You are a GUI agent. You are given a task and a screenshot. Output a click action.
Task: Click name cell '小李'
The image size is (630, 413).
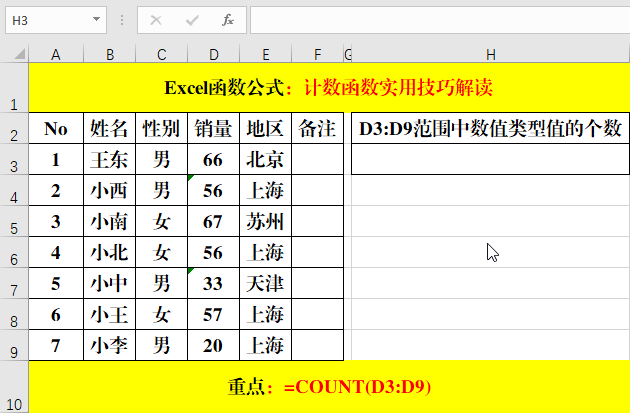110,346
